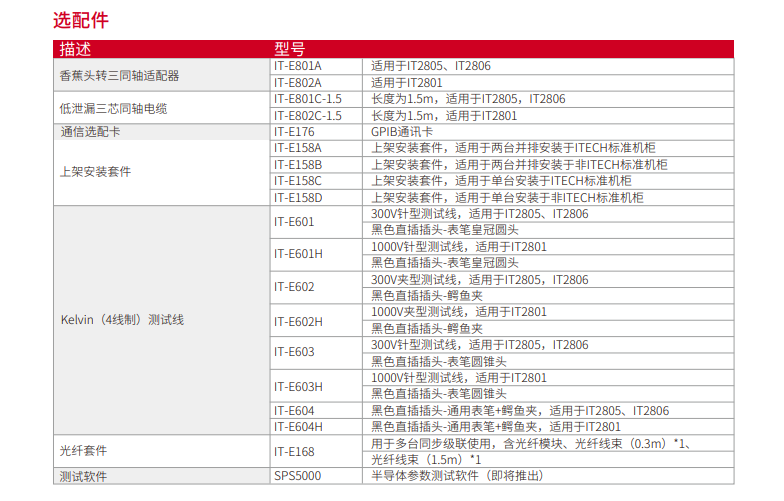This screenshot has height=501, width=784.
Task: Select model IT-E802C-1.5 cell
Action: coord(316,116)
